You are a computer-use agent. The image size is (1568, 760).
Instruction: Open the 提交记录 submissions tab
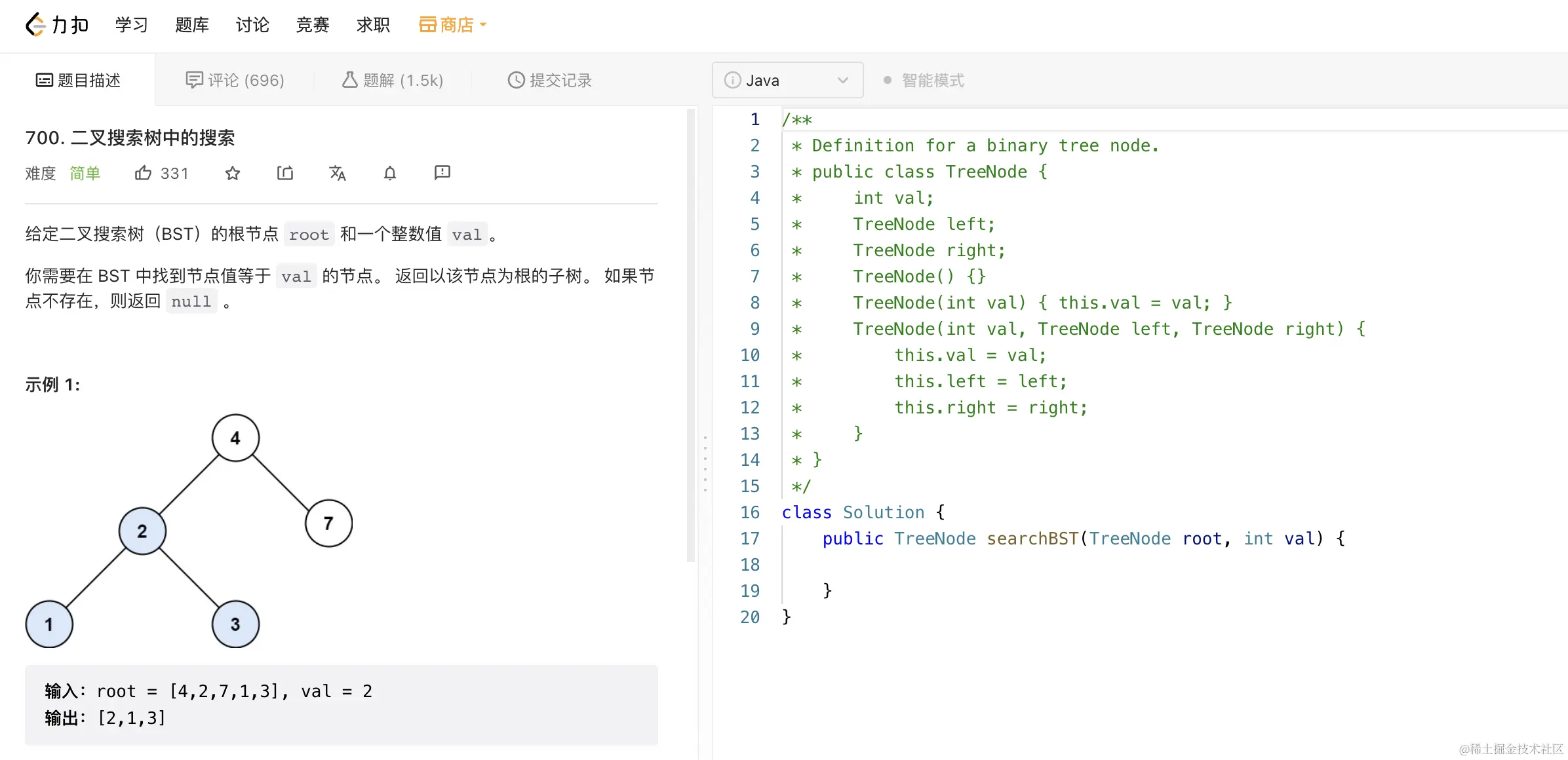coord(549,80)
